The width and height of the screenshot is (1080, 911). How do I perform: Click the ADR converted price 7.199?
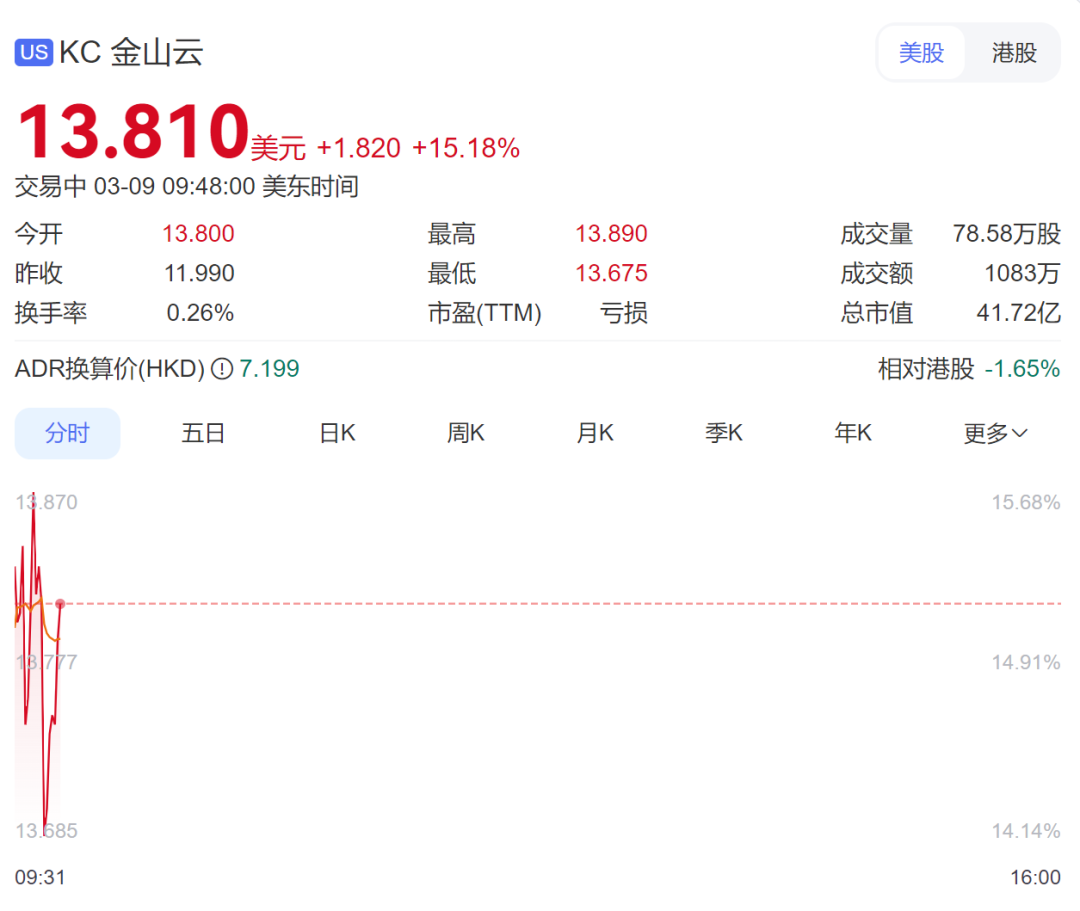(x=269, y=369)
